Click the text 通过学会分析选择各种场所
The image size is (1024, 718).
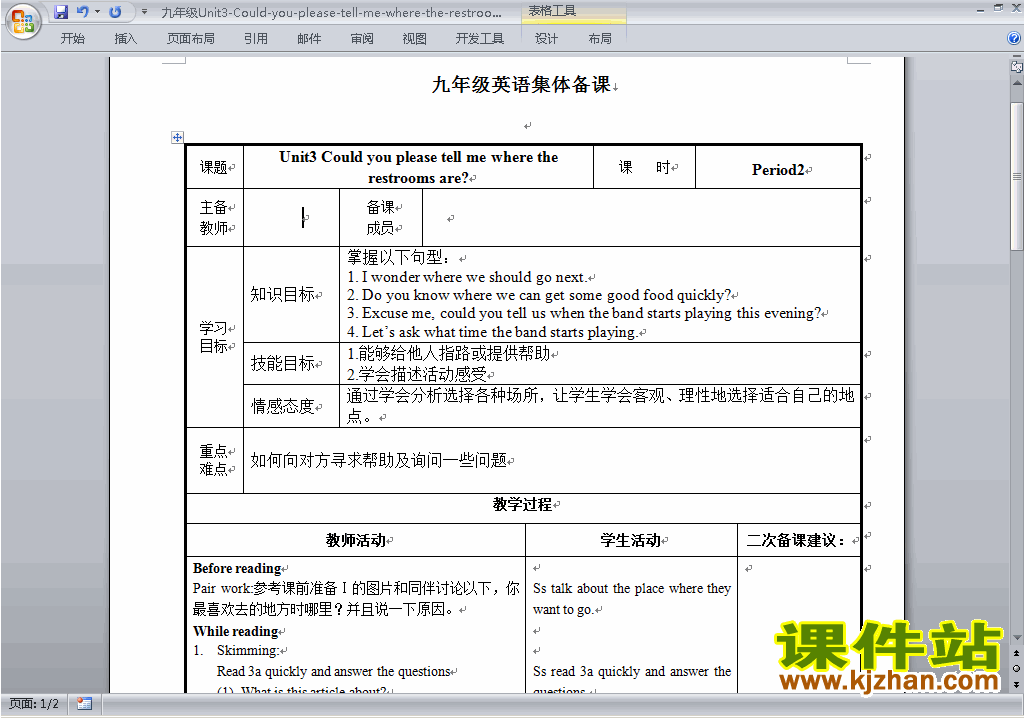pyautogui.click(x=442, y=395)
